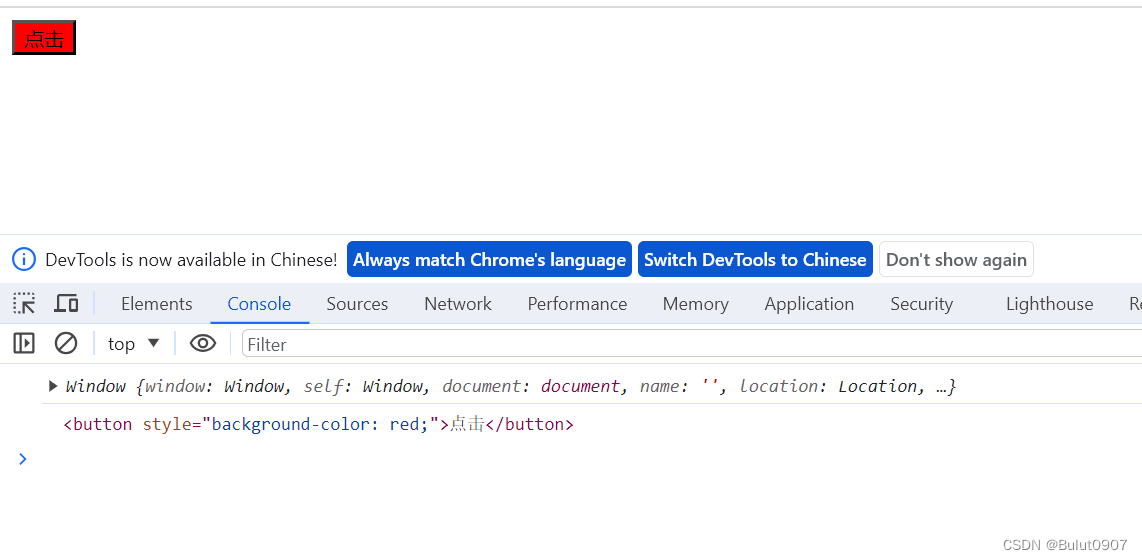Viewport: 1142px width, 560px height.
Task: Click the 'document' value in Window log
Action: [x=580, y=386]
